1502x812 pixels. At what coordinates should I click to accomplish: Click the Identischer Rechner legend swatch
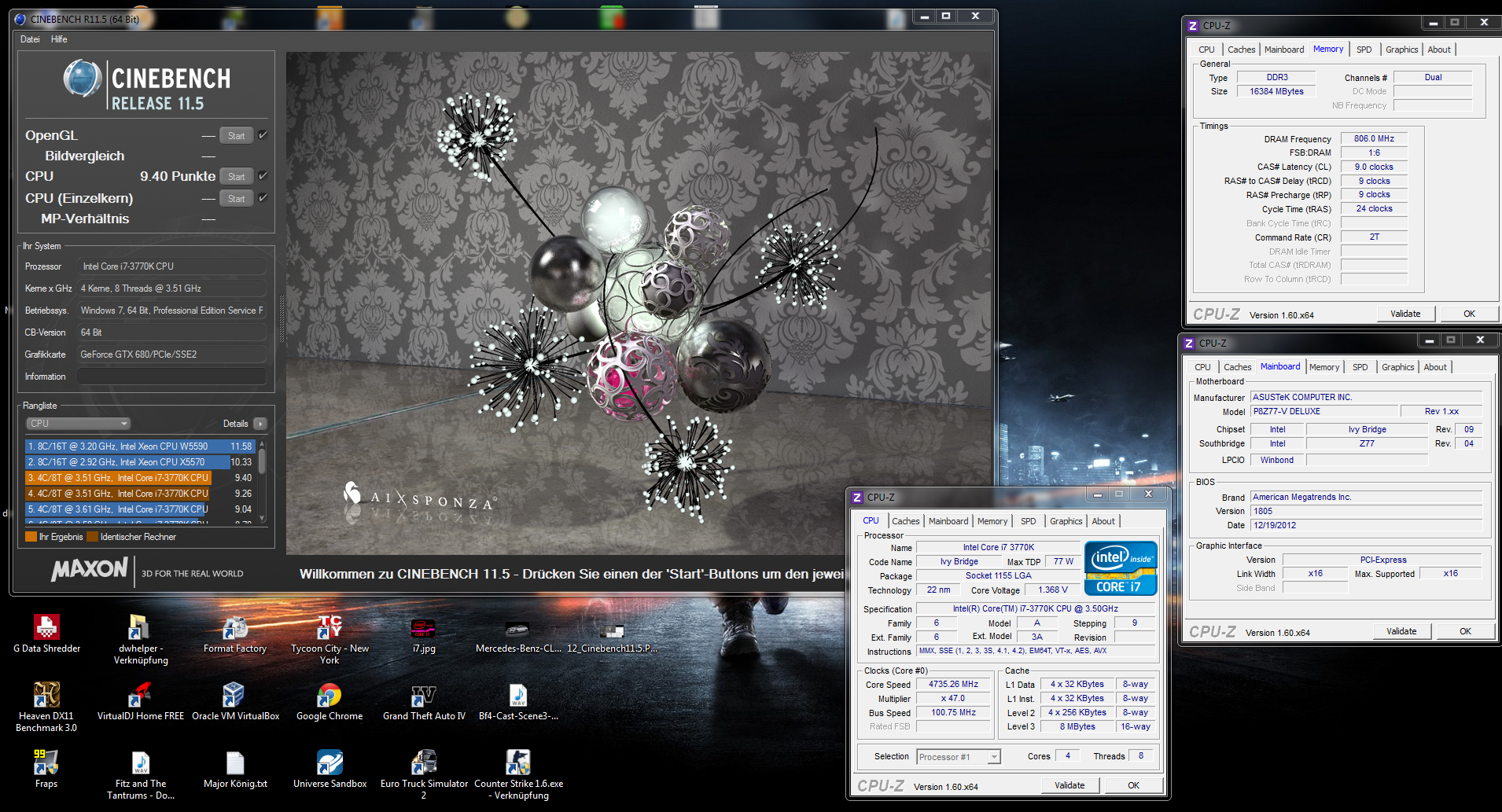coord(92,537)
